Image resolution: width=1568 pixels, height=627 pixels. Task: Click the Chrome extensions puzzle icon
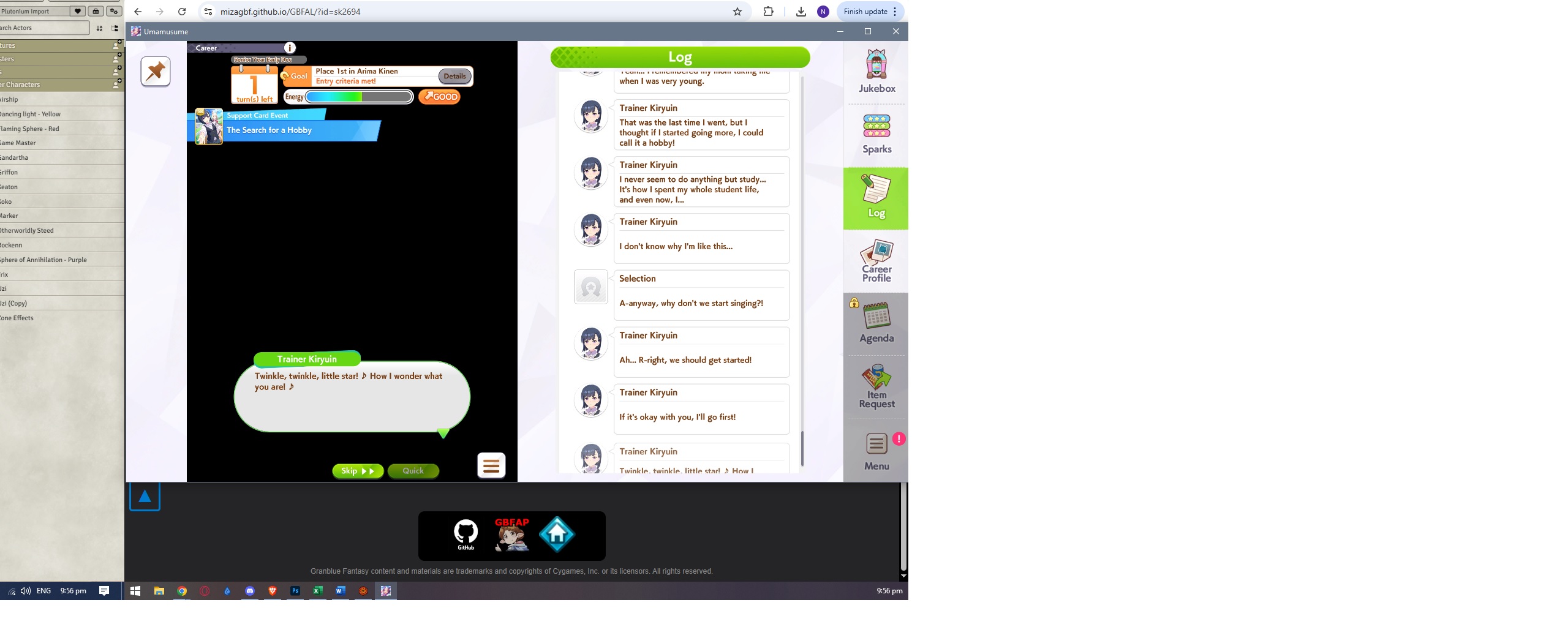pyautogui.click(x=768, y=12)
